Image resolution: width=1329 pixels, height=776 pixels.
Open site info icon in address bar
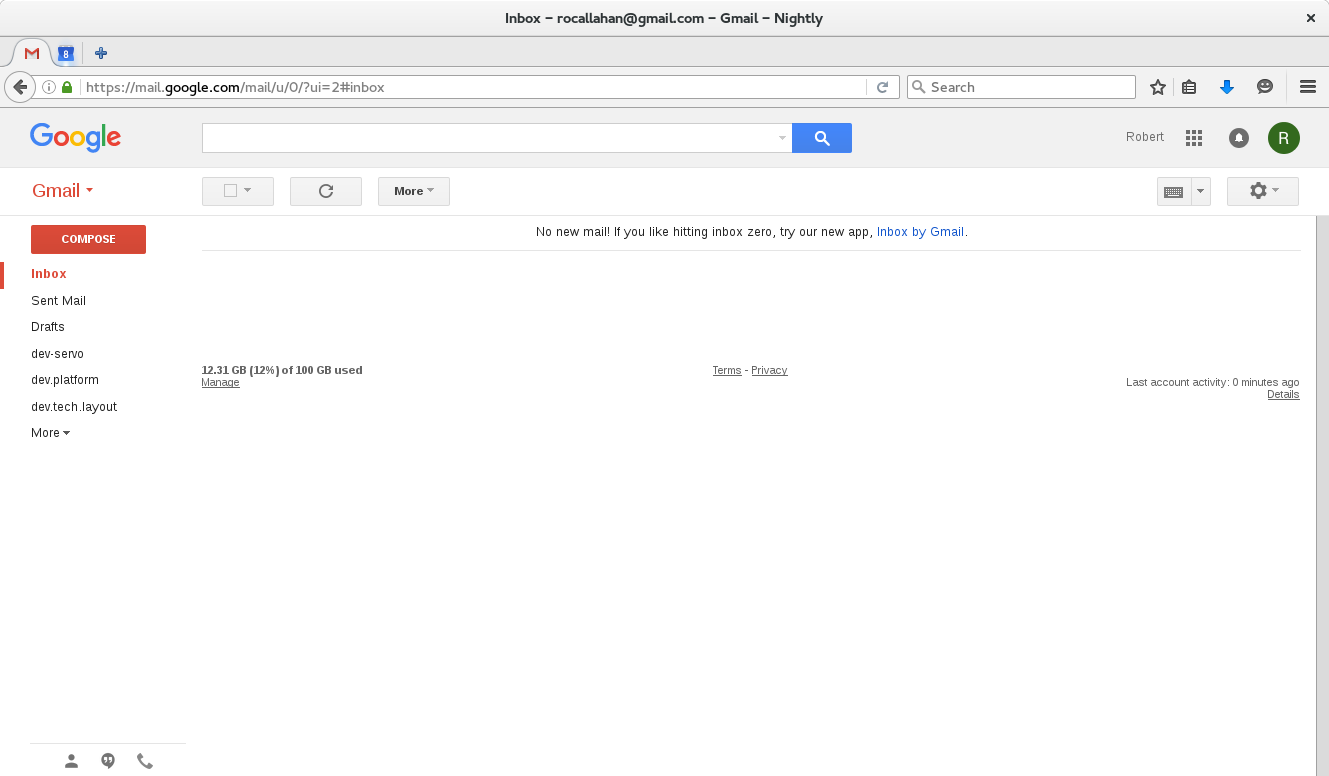pyautogui.click(x=49, y=87)
